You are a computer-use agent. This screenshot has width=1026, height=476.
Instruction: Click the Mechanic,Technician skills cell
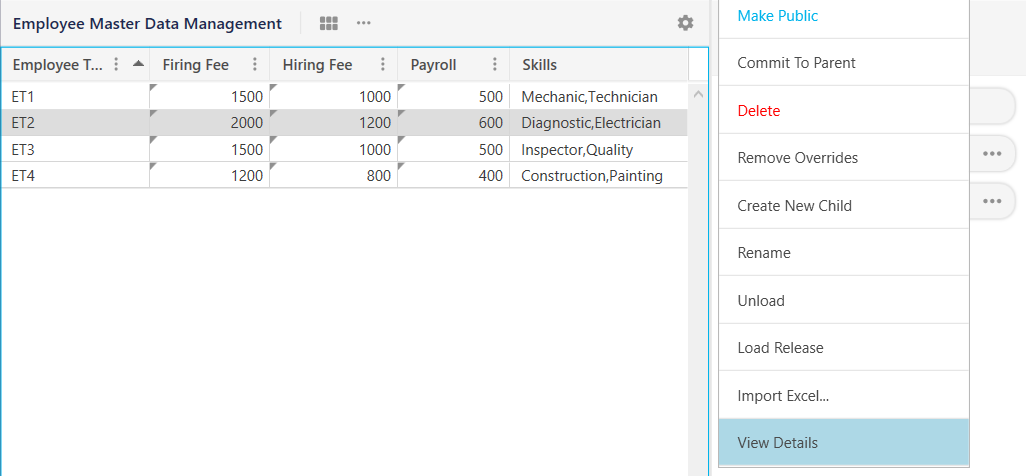[599, 96]
